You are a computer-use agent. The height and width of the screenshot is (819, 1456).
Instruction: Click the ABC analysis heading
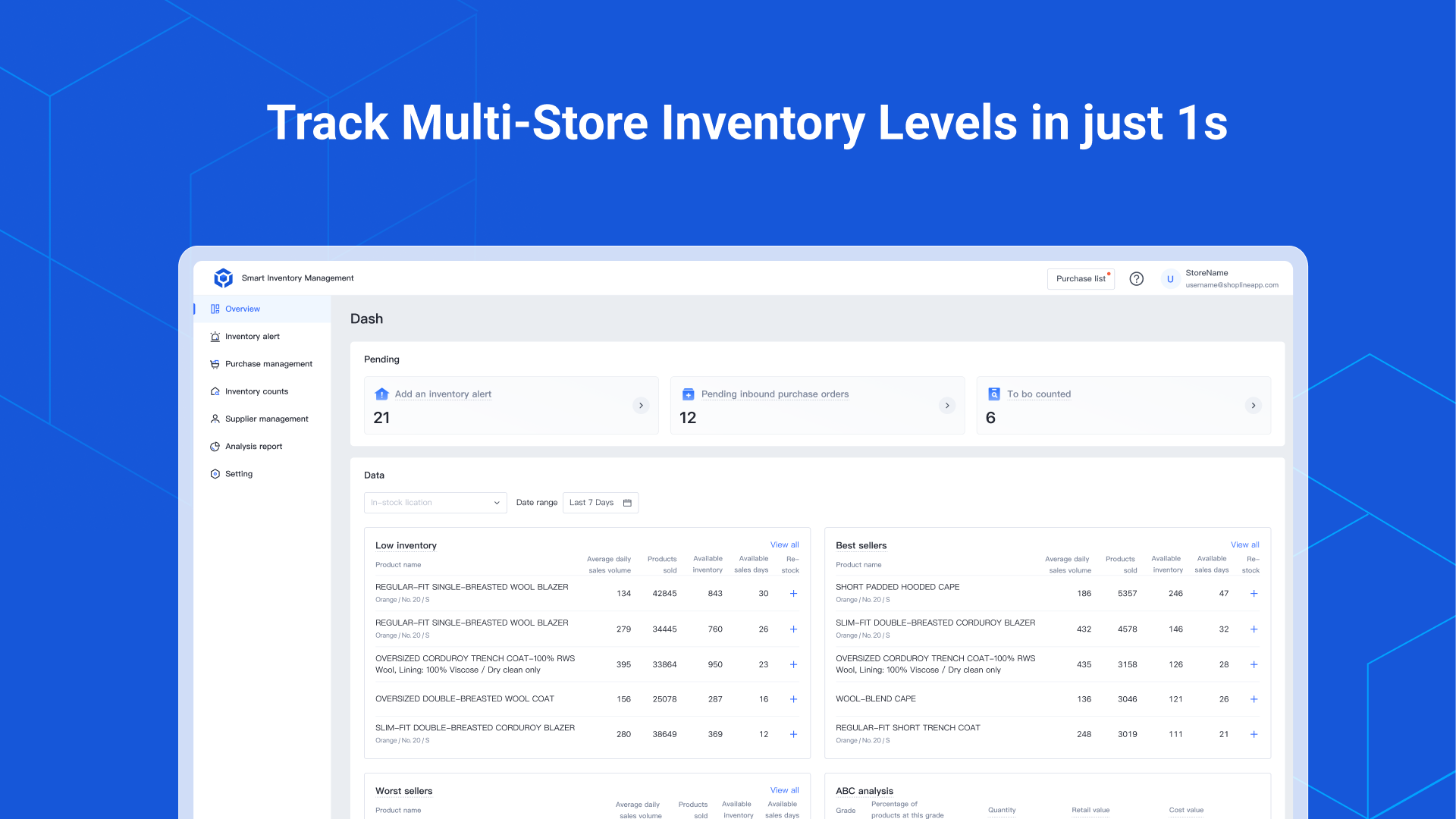point(864,791)
